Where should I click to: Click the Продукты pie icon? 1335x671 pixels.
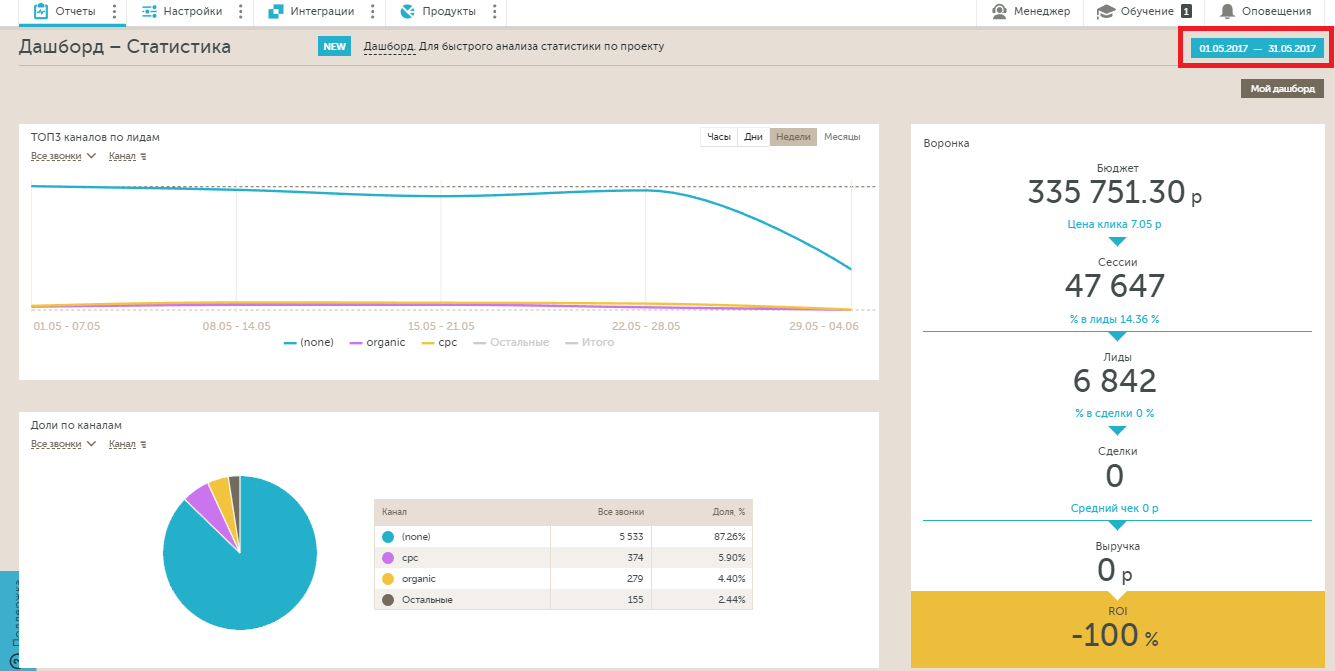pos(407,12)
